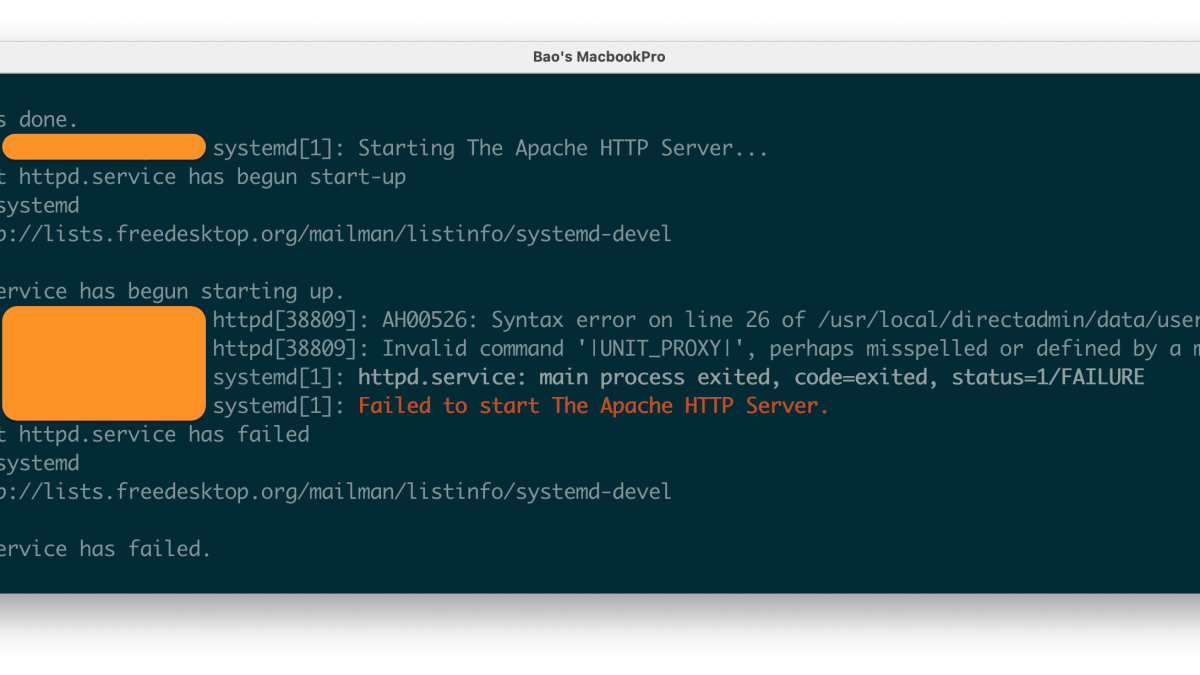Click the 'httpd.service has begun start-up' line
Image resolution: width=1200 pixels, height=675 pixels.
200,176
